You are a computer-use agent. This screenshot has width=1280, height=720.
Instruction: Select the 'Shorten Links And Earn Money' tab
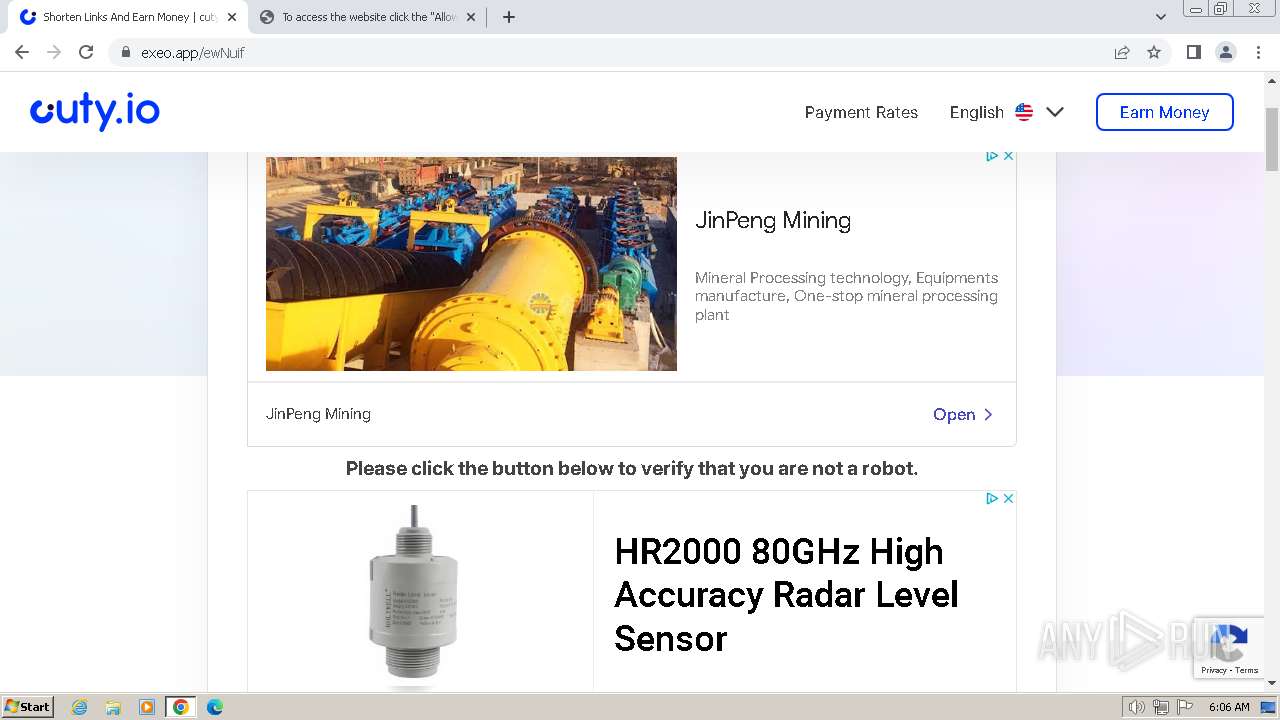point(129,17)
